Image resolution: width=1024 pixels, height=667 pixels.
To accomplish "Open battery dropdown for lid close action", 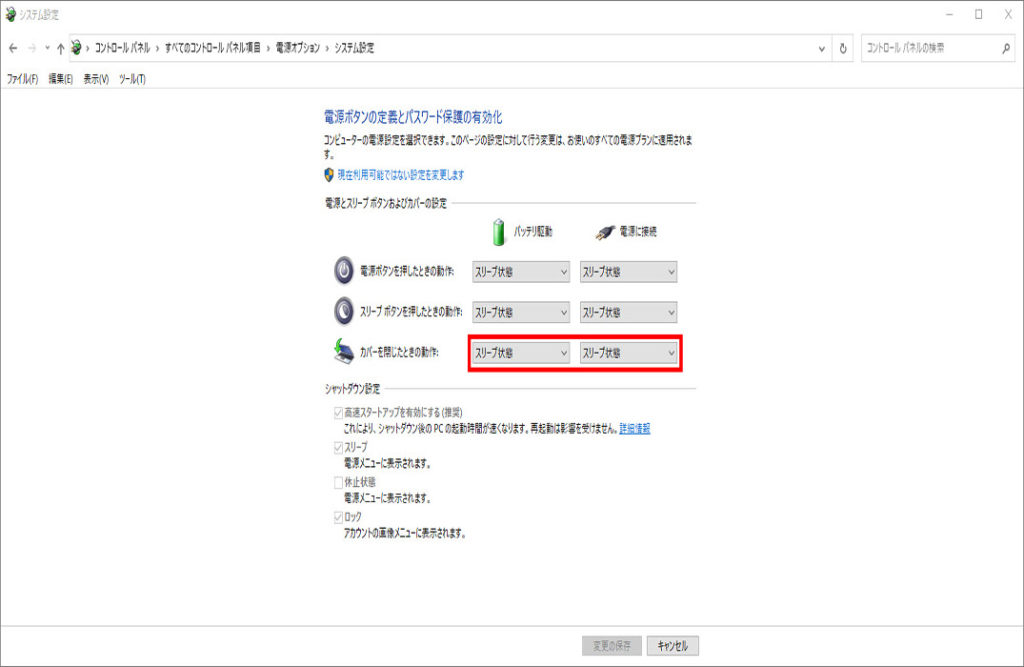I will 520,353.
